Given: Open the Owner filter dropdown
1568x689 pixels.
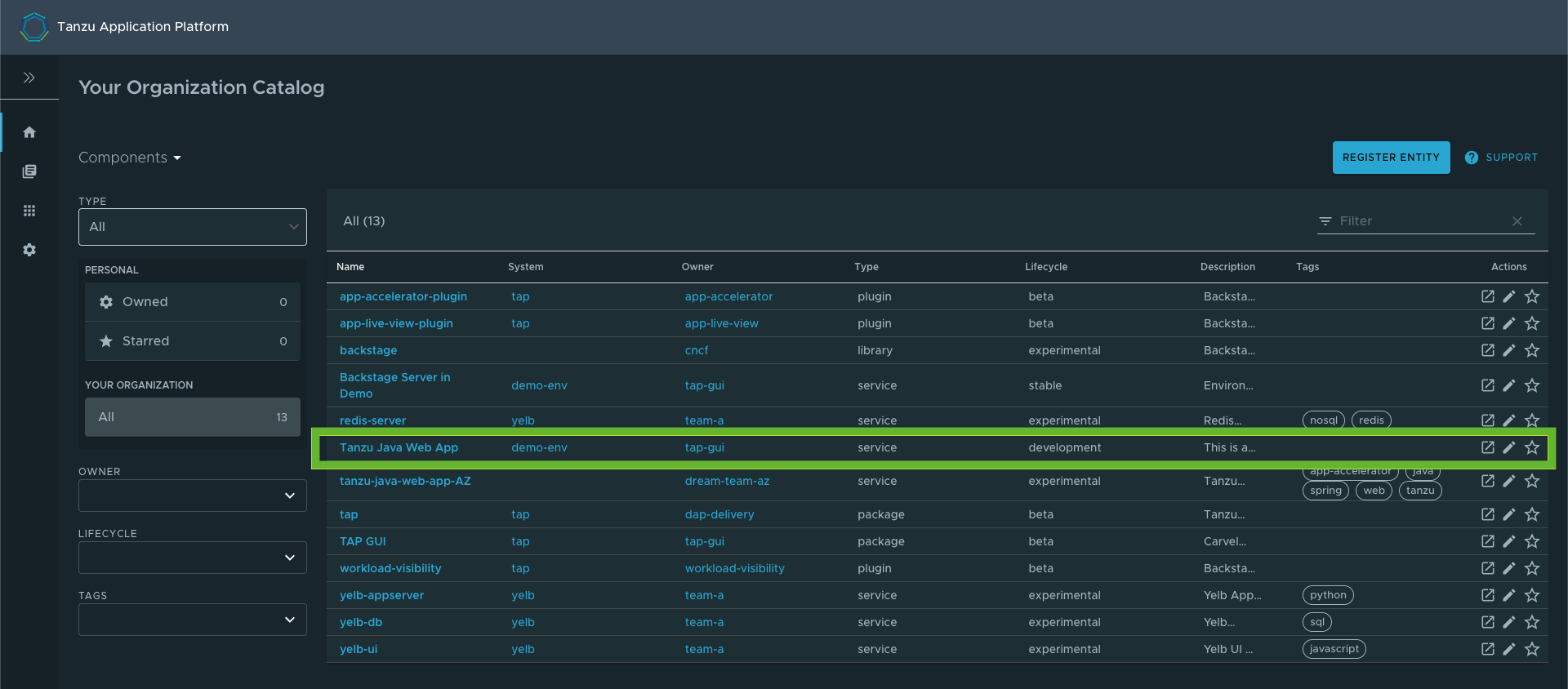Looking at the screenshot, I should click(x=193, y=496).
